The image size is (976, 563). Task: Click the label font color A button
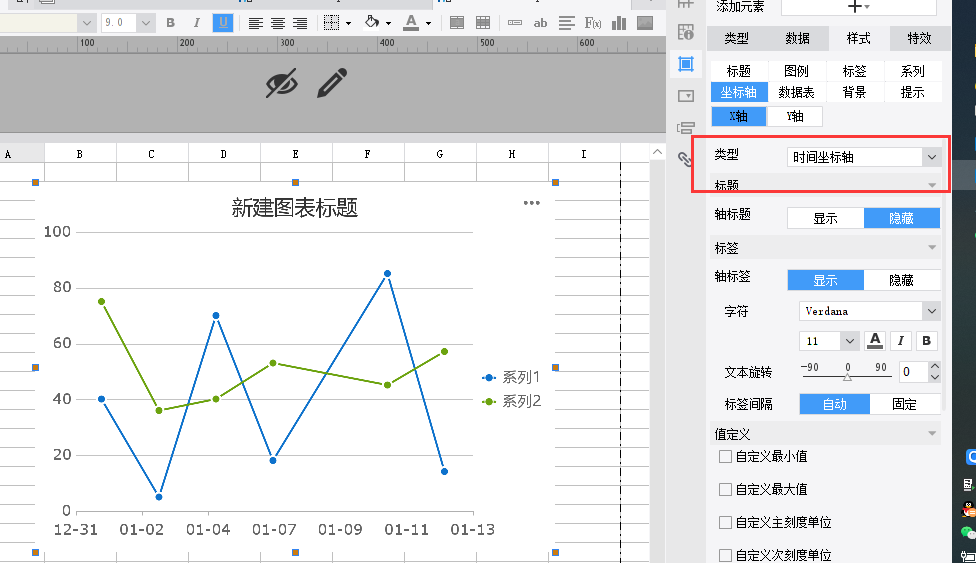click(875, 341)
